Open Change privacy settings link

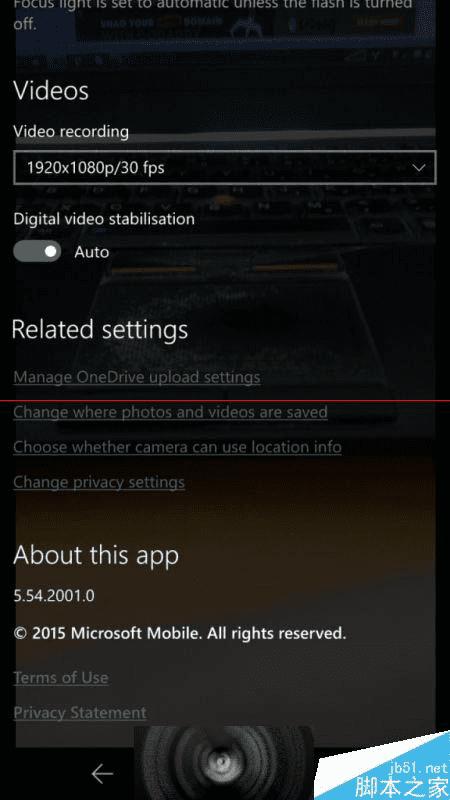(x=99, y=482)
